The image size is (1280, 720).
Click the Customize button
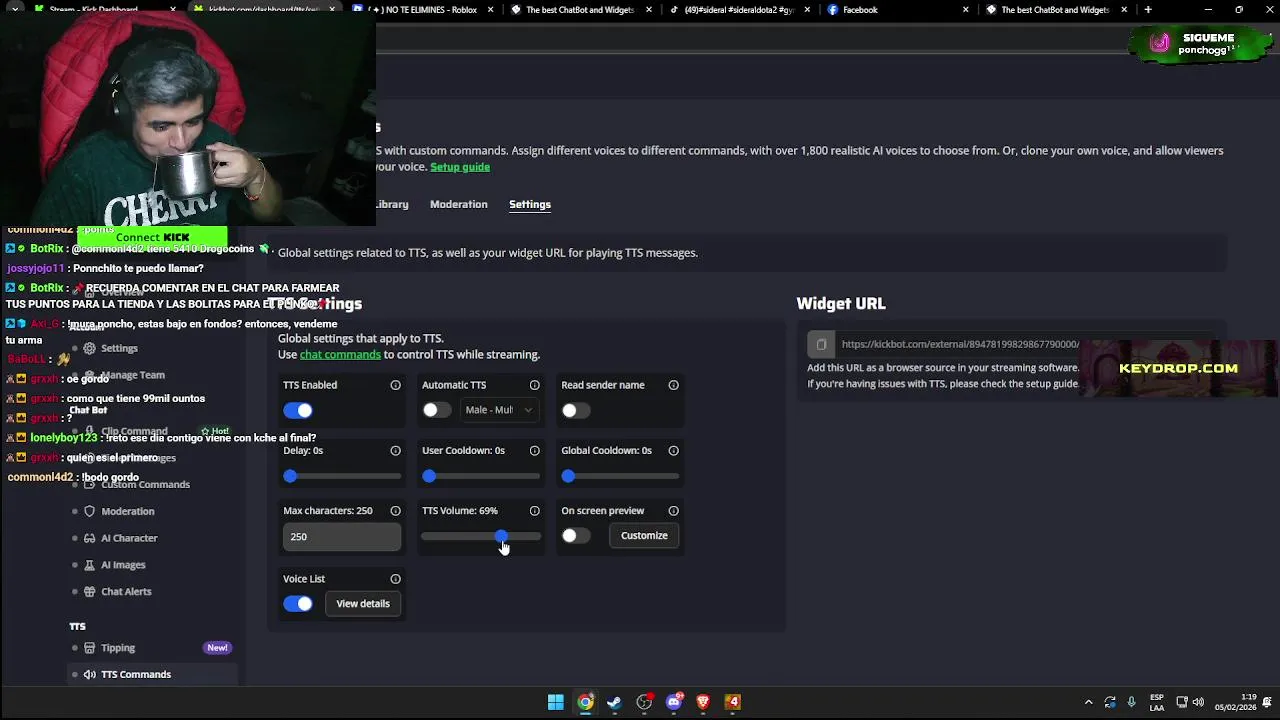tap(644, 536)
